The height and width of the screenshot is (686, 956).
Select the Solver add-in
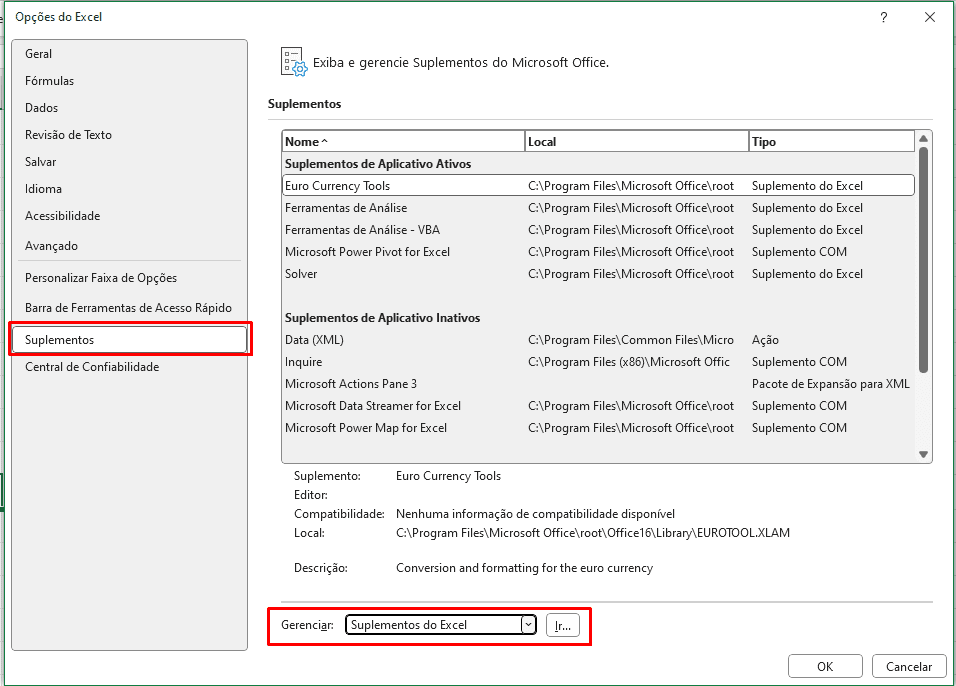pos(598,274)
